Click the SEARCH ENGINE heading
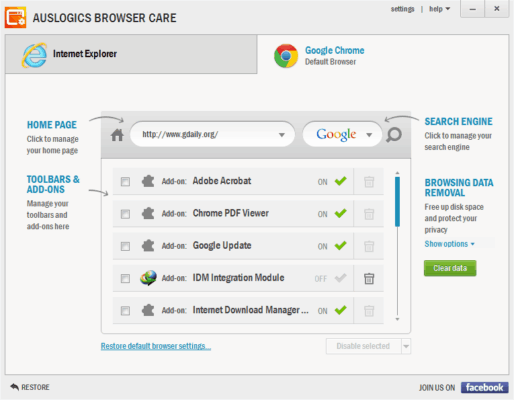 tap(458, 121)
